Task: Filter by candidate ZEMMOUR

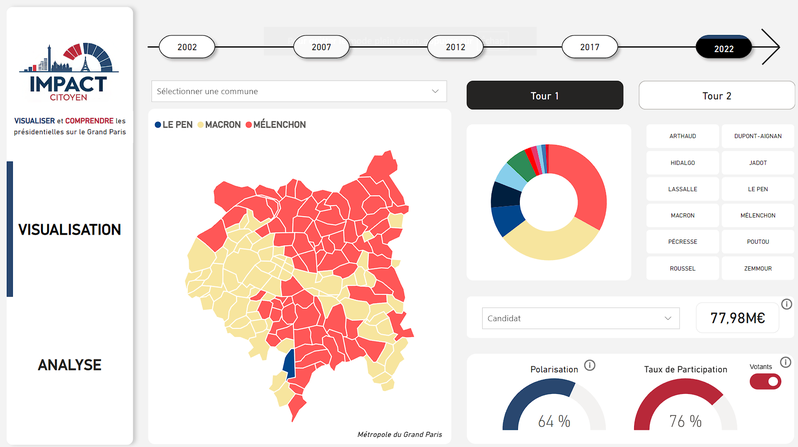Action: [758, 268]
